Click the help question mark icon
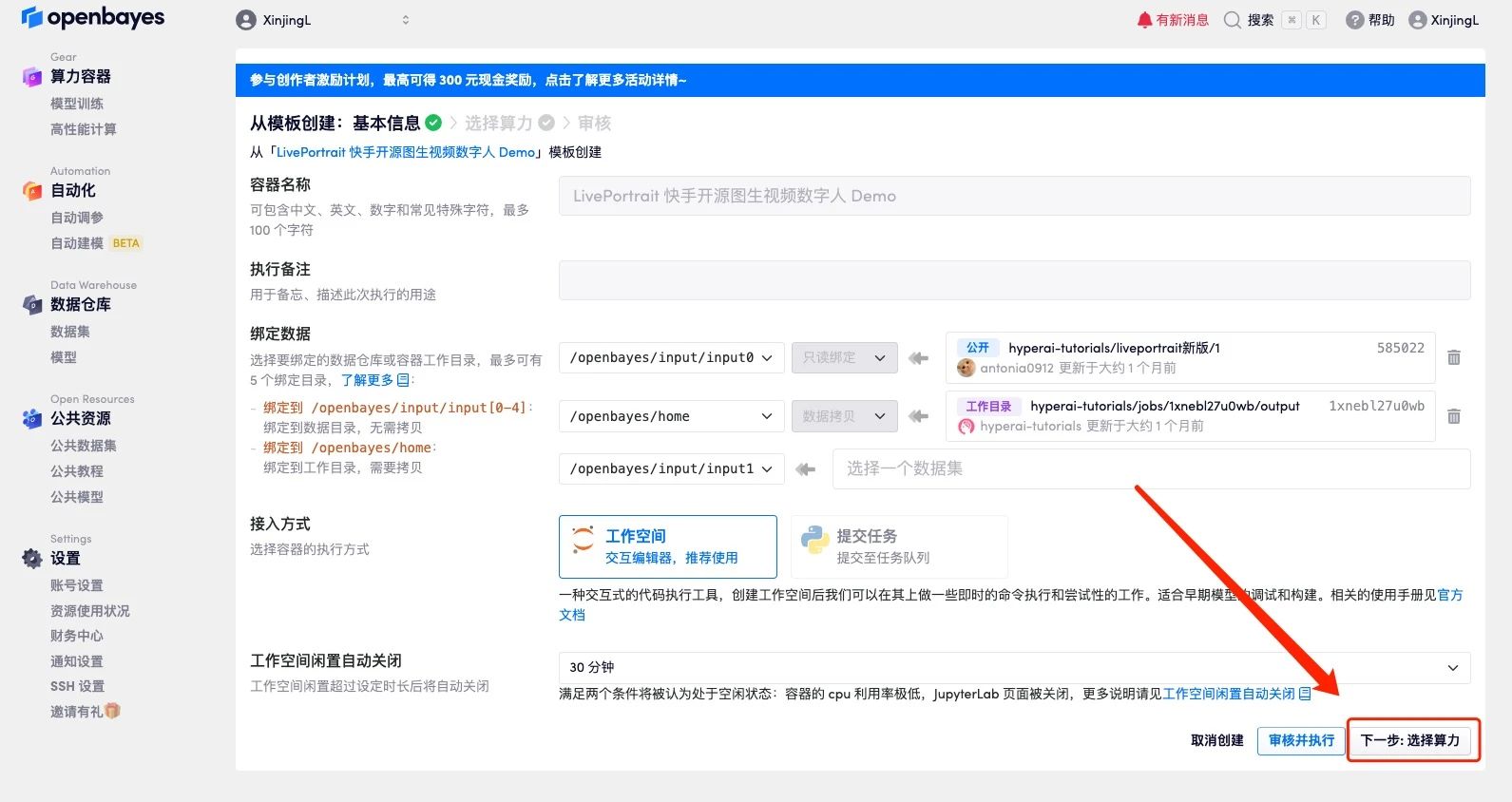The height and width of the screenshot is (802, 1512). point(1354,20)
